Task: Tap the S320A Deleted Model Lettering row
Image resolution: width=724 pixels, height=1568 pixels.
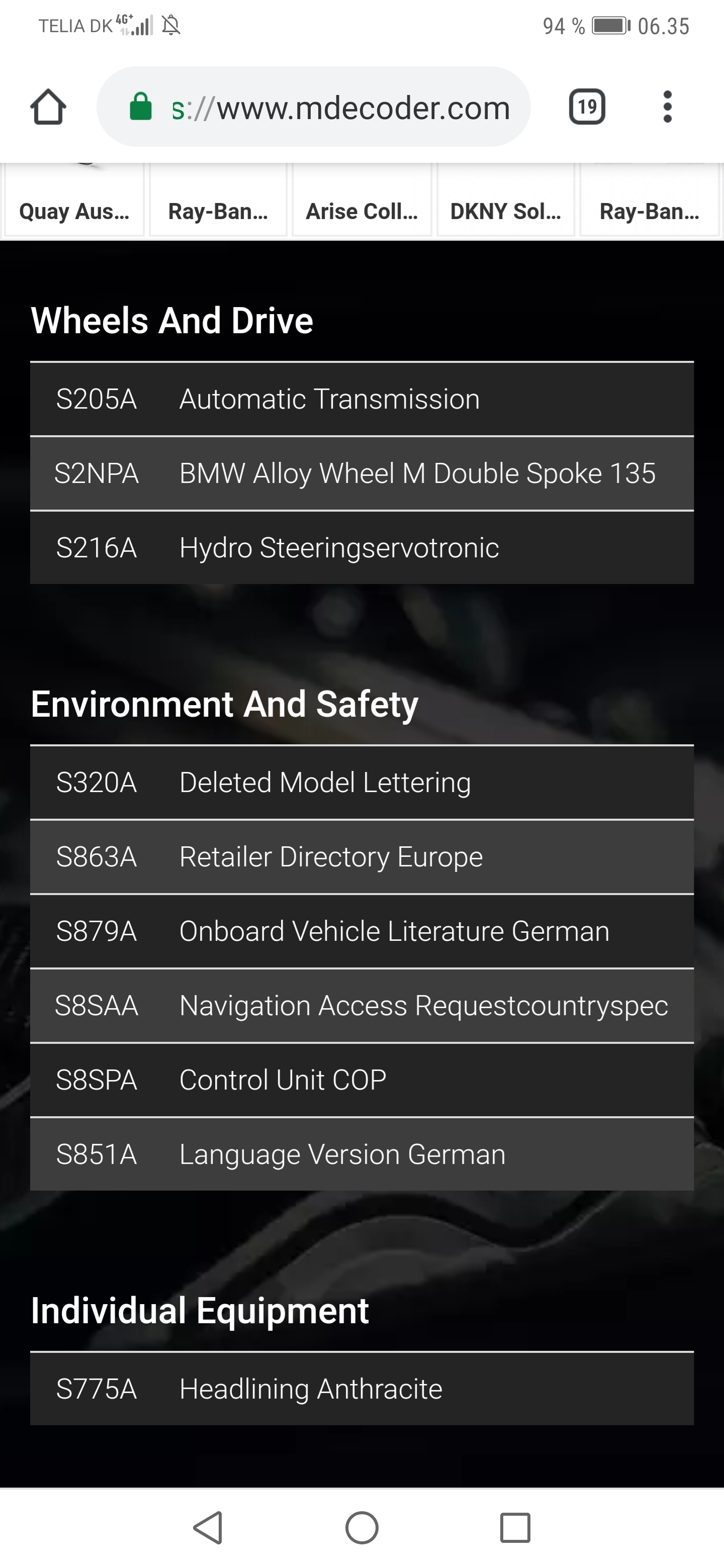Action: click(x=361, y=783)
